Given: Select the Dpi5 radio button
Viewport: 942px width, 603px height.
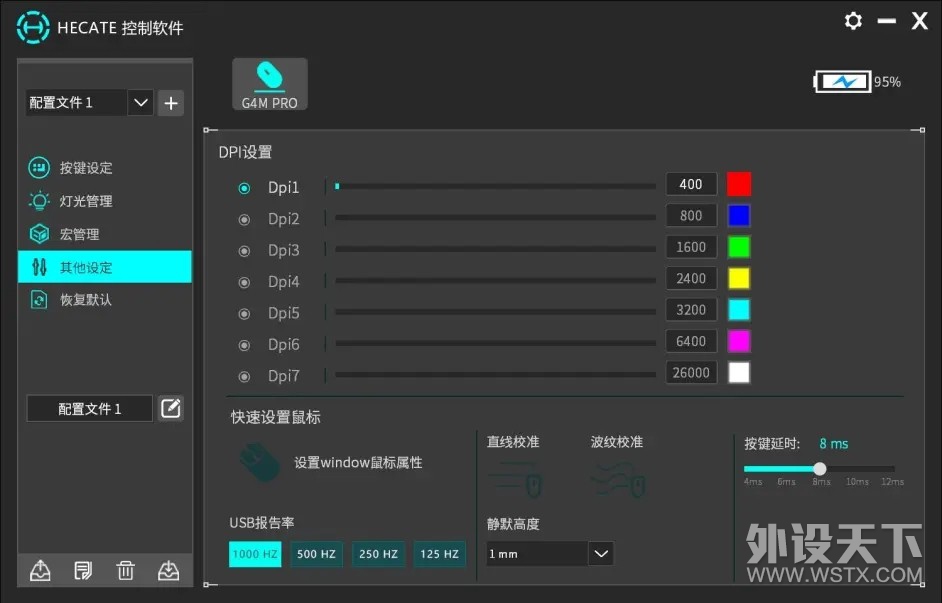Looking at the screenshot, I should click(244, 314).
